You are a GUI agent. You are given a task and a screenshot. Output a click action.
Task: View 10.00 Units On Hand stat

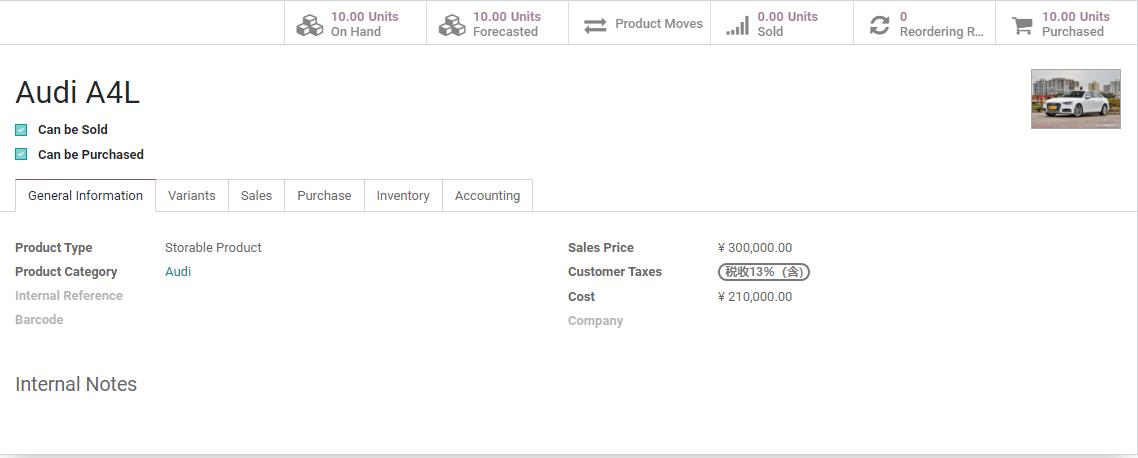356,23
